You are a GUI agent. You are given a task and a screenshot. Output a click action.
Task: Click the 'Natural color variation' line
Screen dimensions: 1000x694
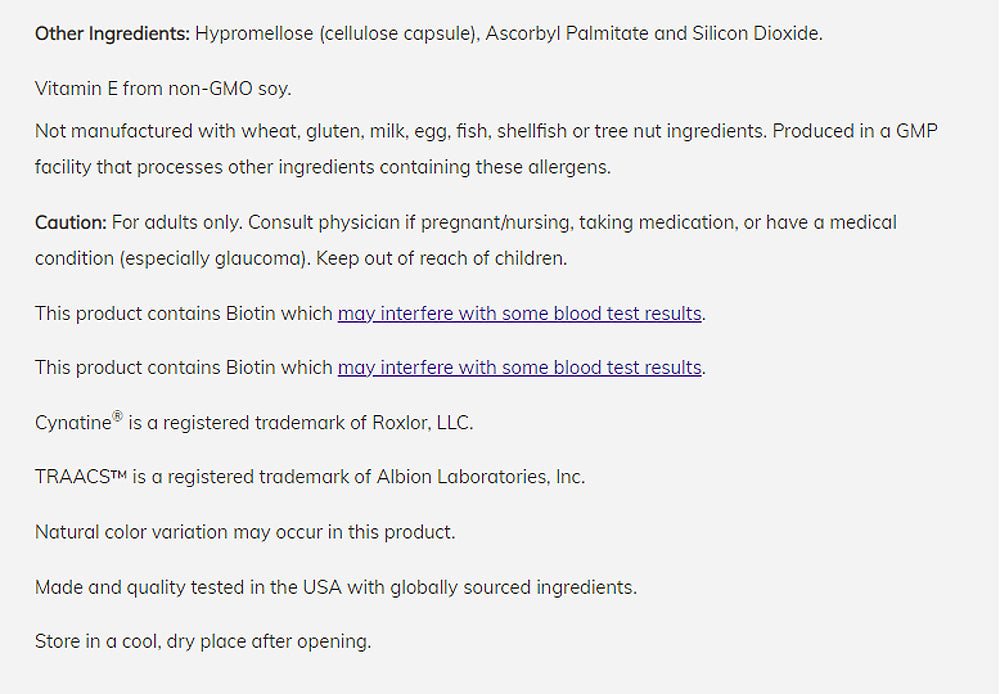tap(245, 532)
